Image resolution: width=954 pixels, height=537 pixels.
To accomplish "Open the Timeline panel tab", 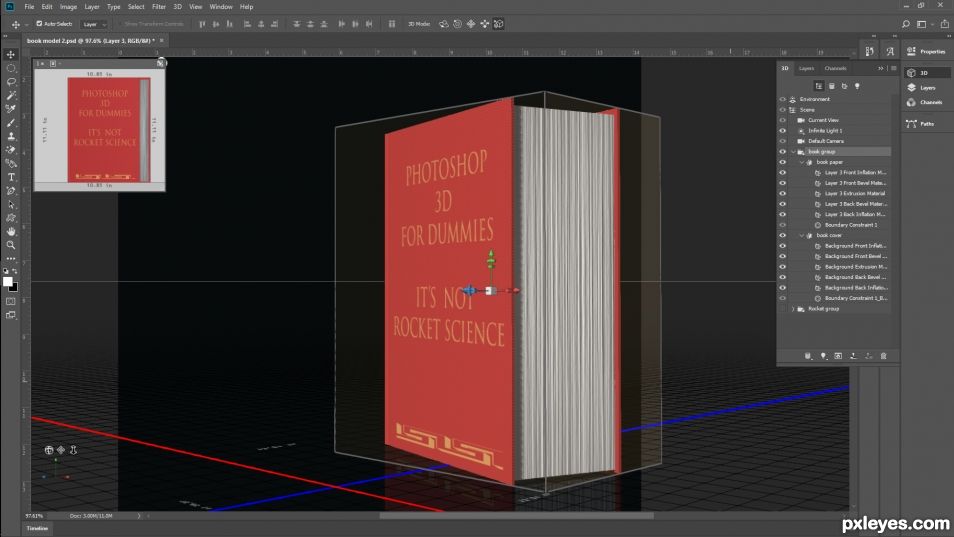I will [37, 528].
